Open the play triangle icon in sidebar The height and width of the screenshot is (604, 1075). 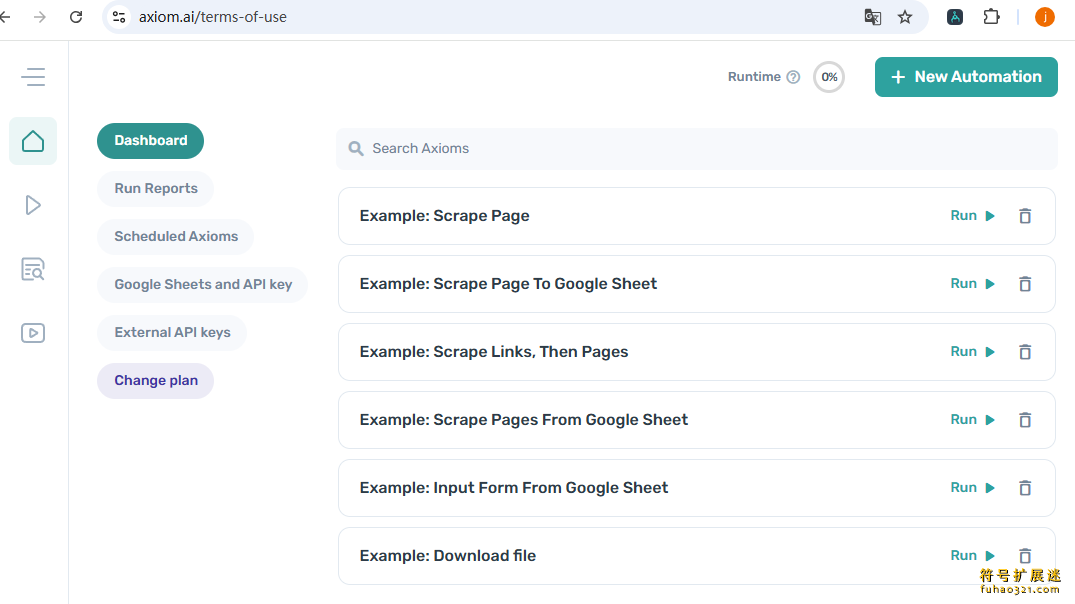point(33,205)
